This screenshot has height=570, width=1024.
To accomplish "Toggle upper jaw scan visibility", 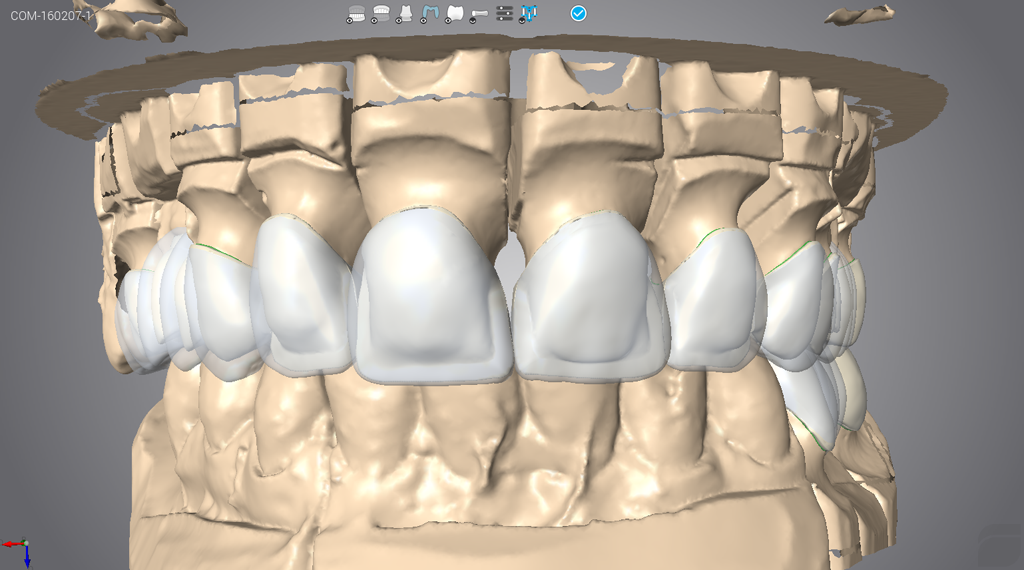I will point(381,14).
